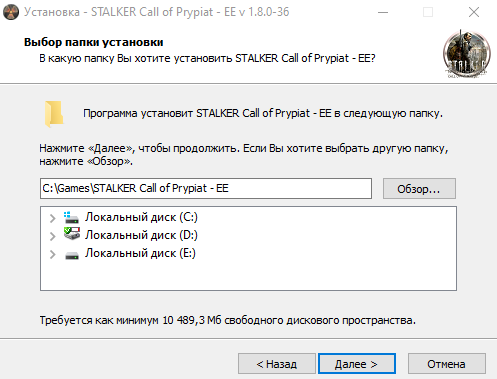This screenshot has height=379, width=497.
Task: Expand the Локальный диск (C:) tree node
Action: point(52,218)
